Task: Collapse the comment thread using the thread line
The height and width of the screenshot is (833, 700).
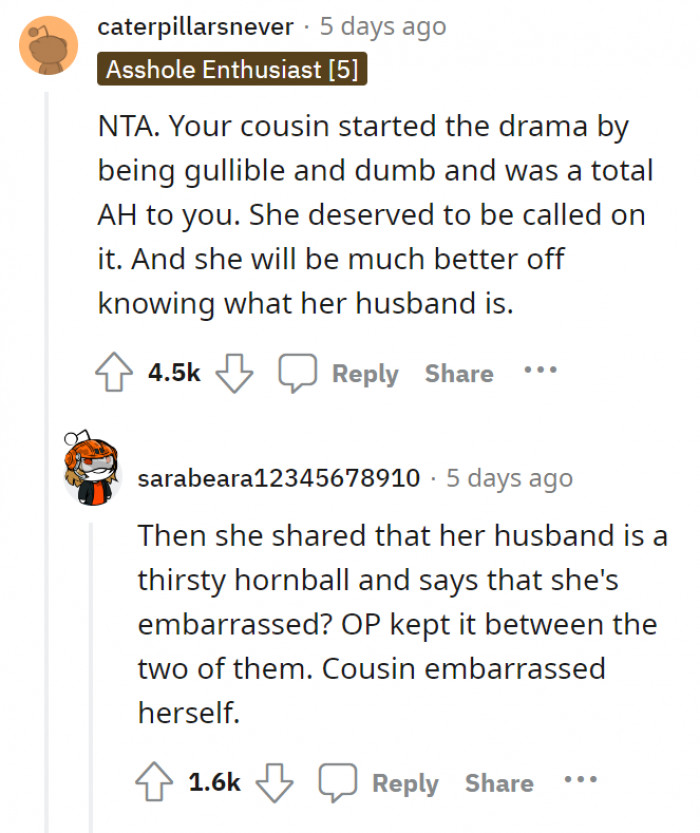Action: (x=47, y=250)
